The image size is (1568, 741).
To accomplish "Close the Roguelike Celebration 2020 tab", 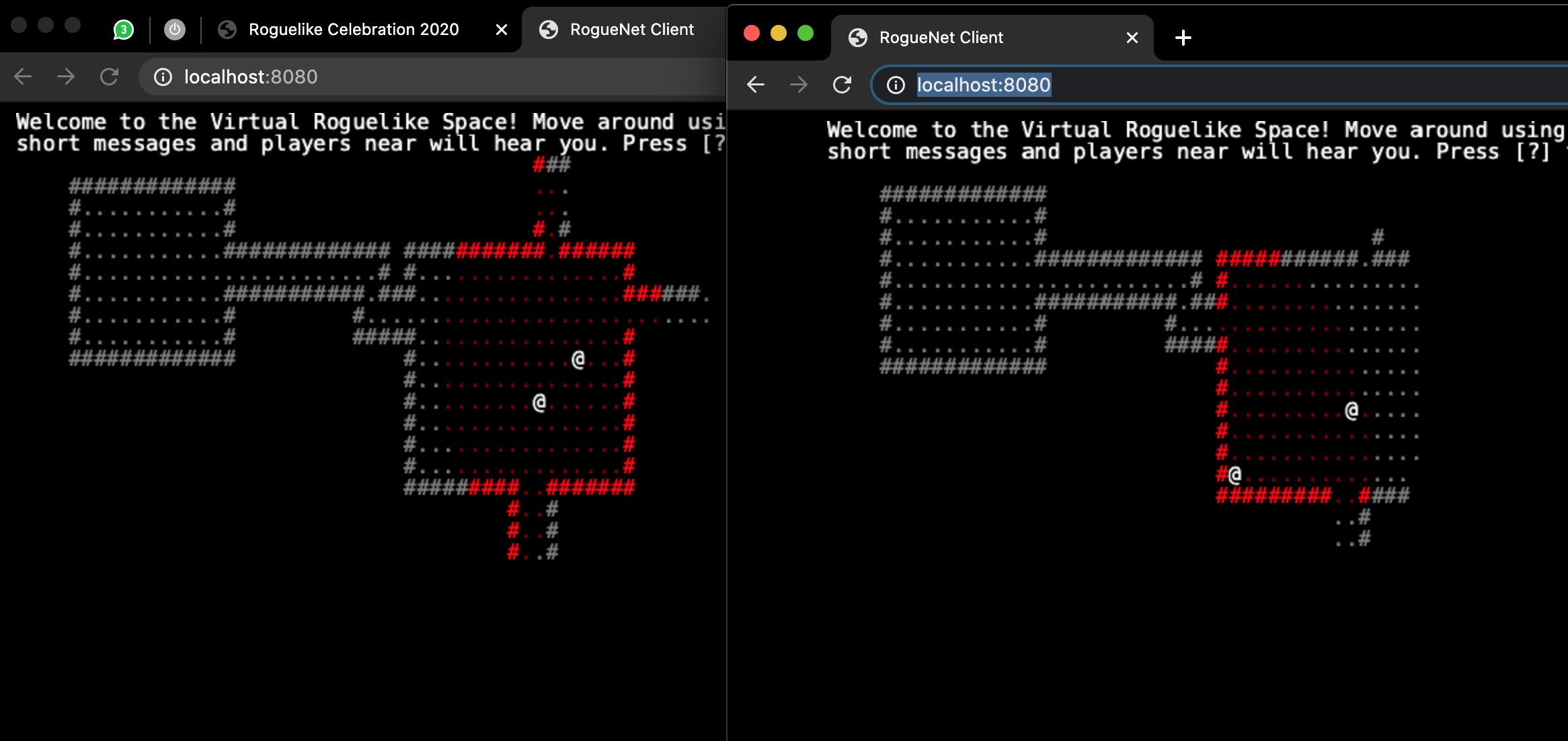I will pyautogui.click(x=502, y=30).
